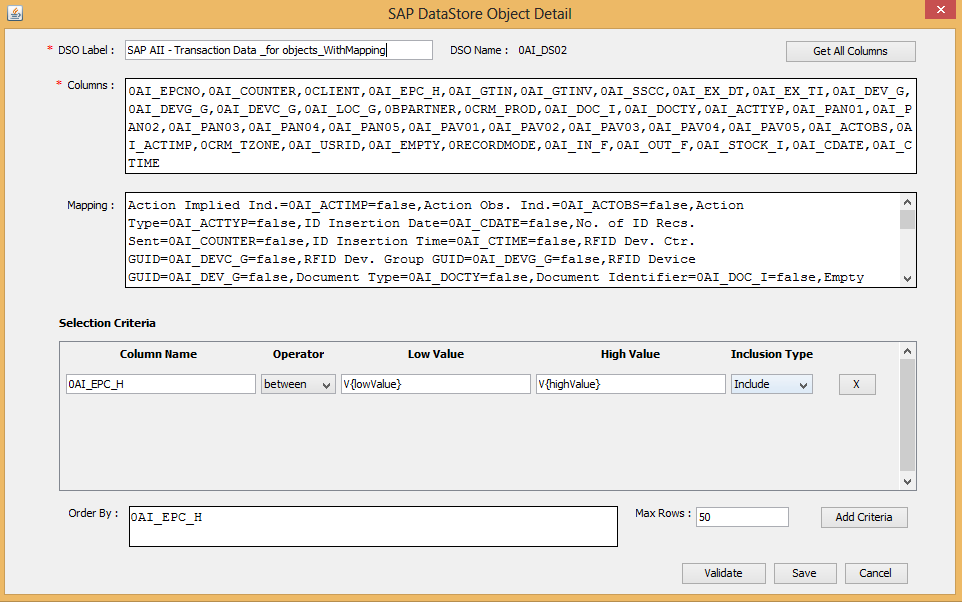The width and height of the screenshot is (962, 602).
Task: Click inside the Columns text area
Action: click(x=520, y=127)
